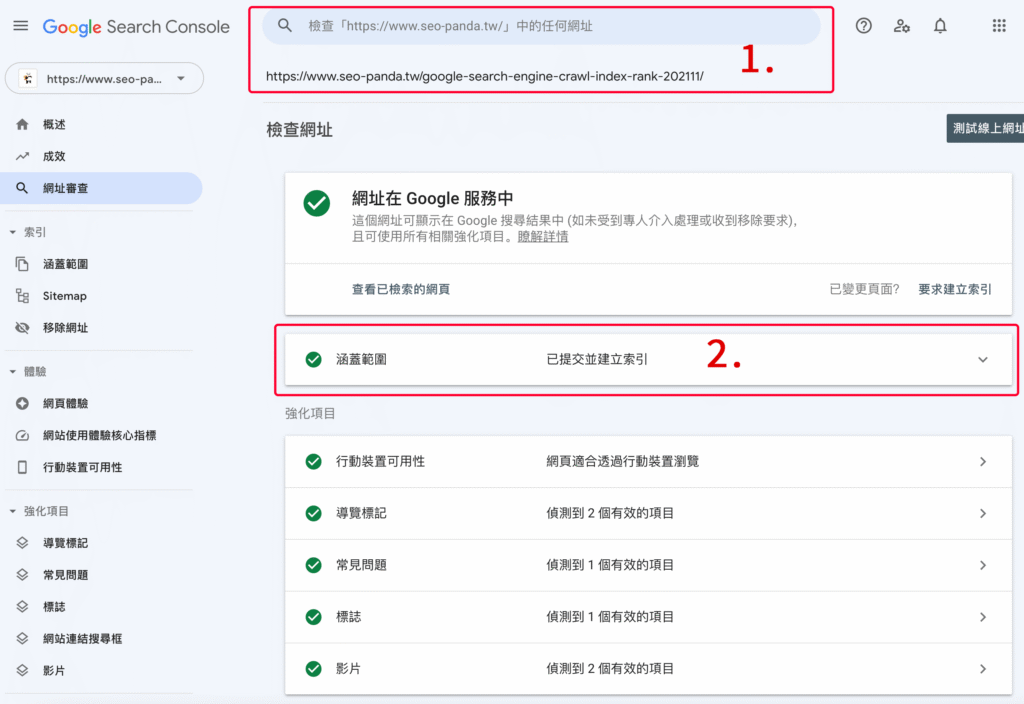This screenshot has width=1024, height=704.
Task: Click 查看已檢索的網頁
Action: (x=400, y=289)
